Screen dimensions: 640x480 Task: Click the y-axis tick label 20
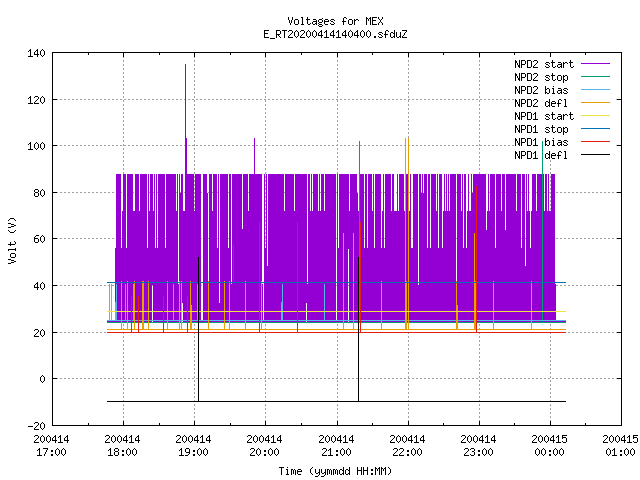39,333
